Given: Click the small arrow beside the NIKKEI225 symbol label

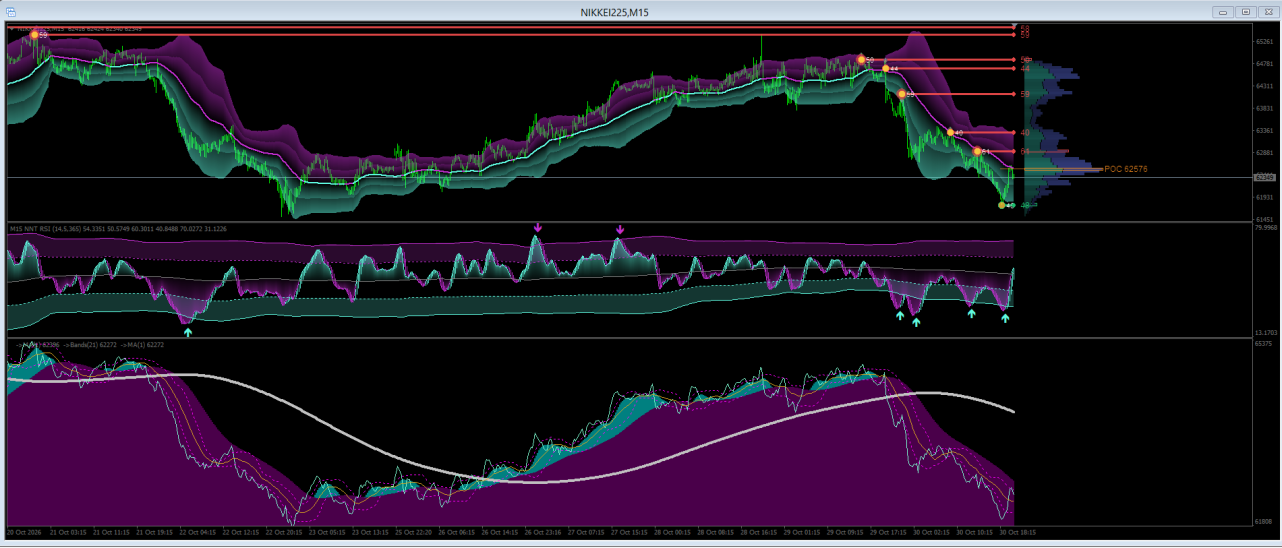Looking at the screenshot, I should click(11, 29).
